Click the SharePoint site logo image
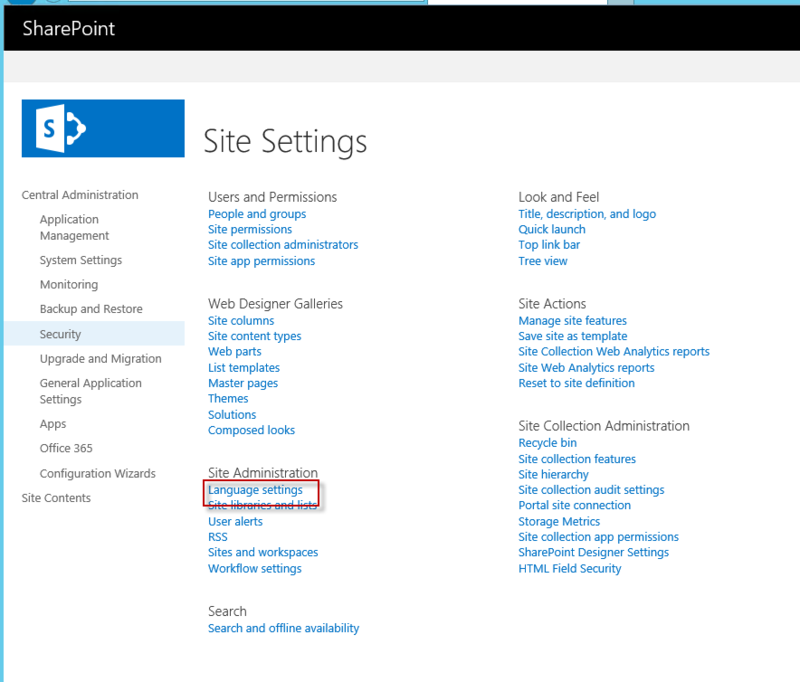This screenshot has height=682, width=800. click(103, 128)
